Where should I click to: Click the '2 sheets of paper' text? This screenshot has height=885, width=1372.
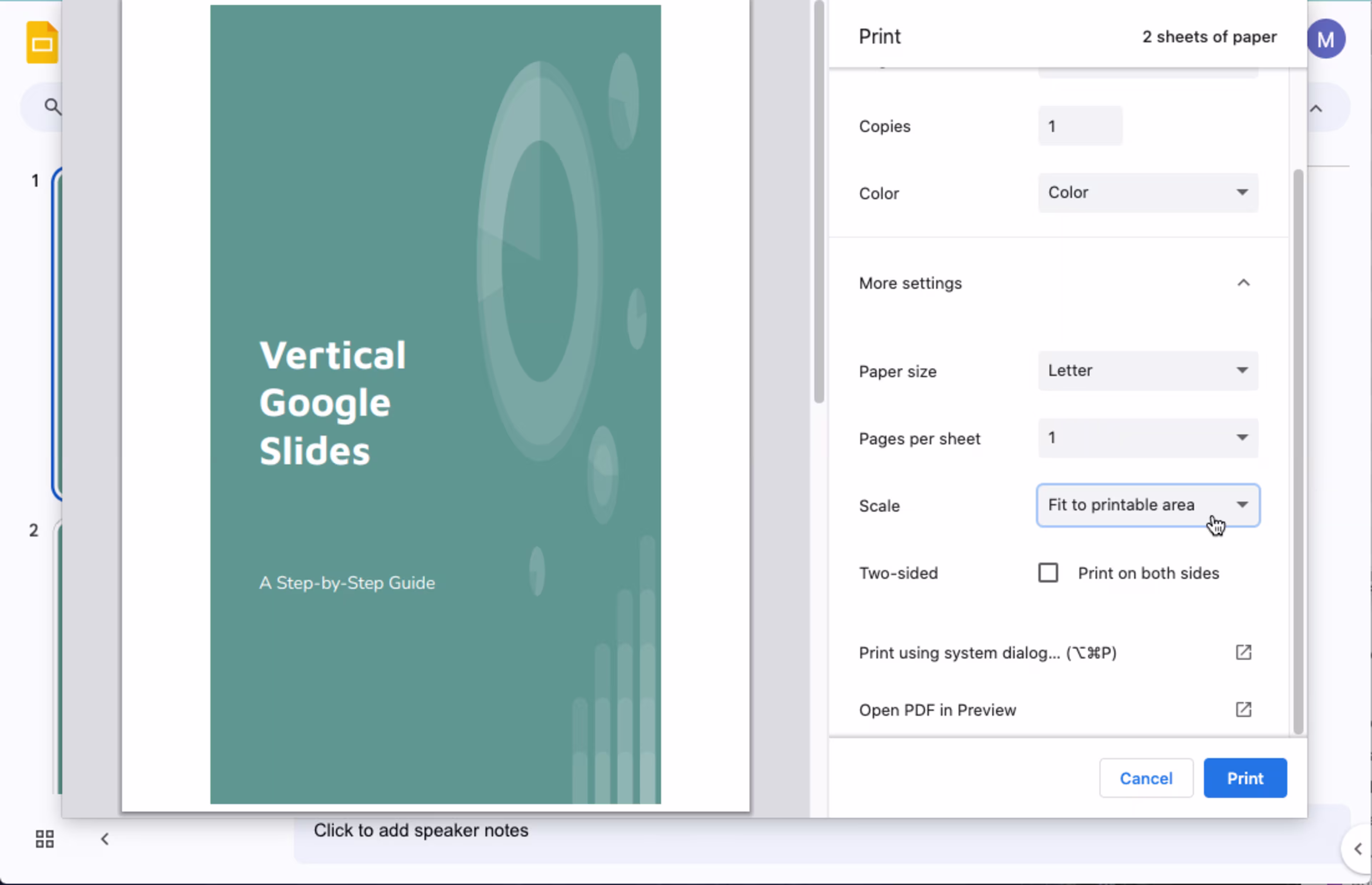click(1209, 37)
